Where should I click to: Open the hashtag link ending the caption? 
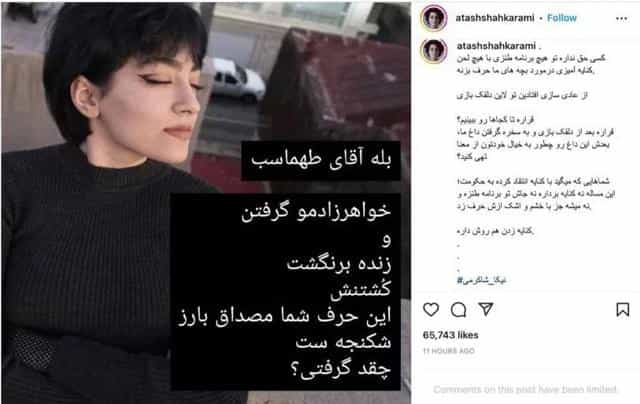[482, 280]
